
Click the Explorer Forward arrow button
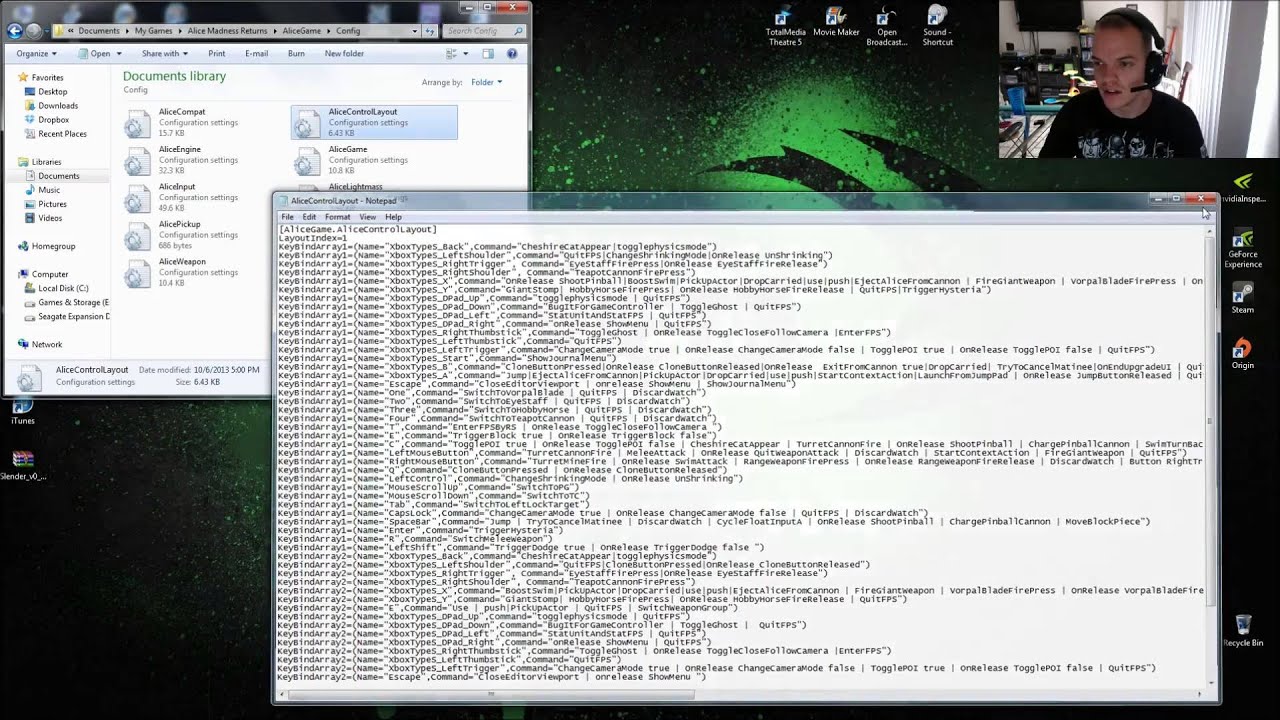pyautogui.click(x=34, y=31)
